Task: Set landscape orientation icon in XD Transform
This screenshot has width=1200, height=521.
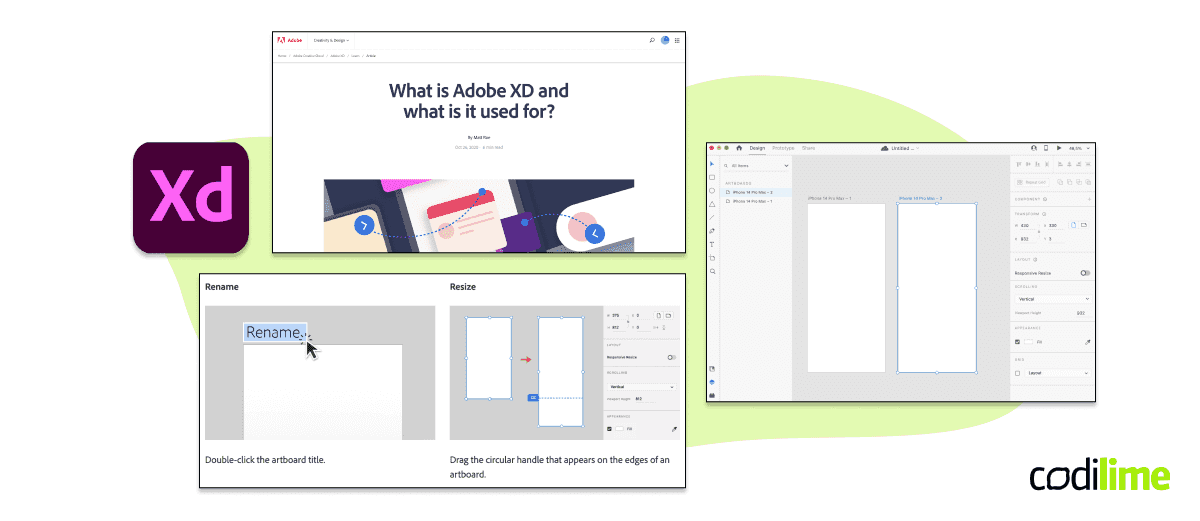Action: tap(1084, 225)
